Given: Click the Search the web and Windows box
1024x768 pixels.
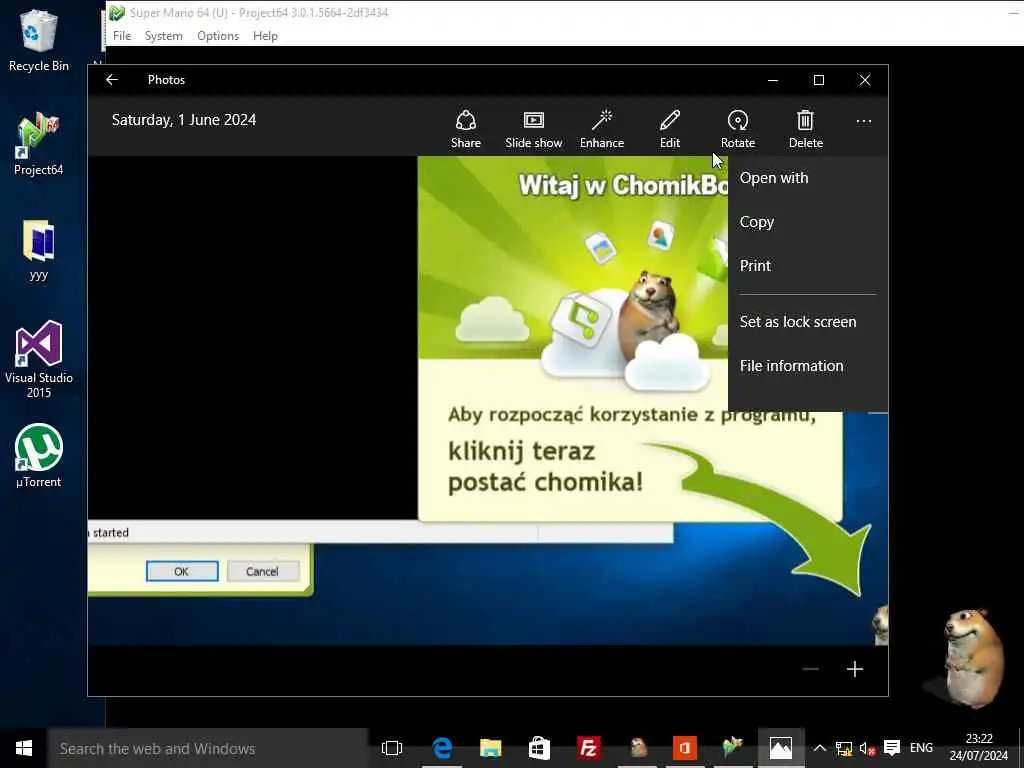Looking at the screenshot, I should (x=208, y=748).
